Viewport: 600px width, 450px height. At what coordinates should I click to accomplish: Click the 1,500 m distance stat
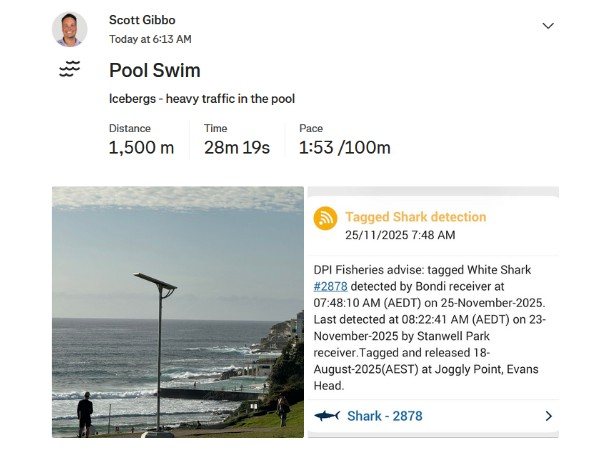click(x=141, y=148)
